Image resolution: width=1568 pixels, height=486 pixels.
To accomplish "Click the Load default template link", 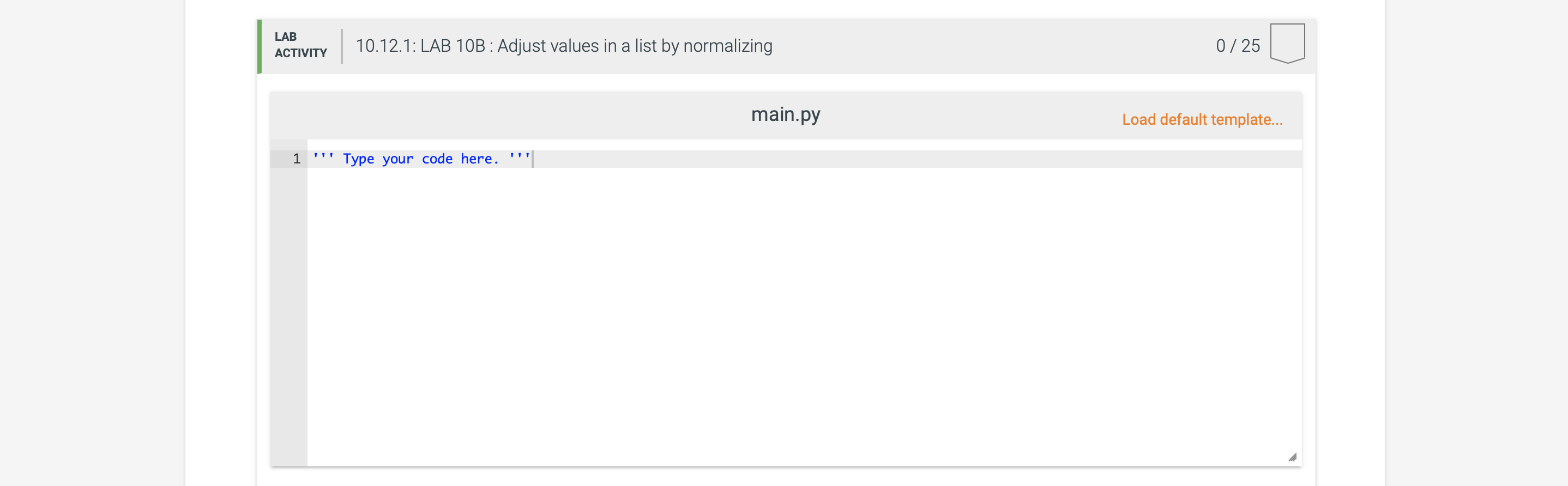I will click(x=1202, y=120).
